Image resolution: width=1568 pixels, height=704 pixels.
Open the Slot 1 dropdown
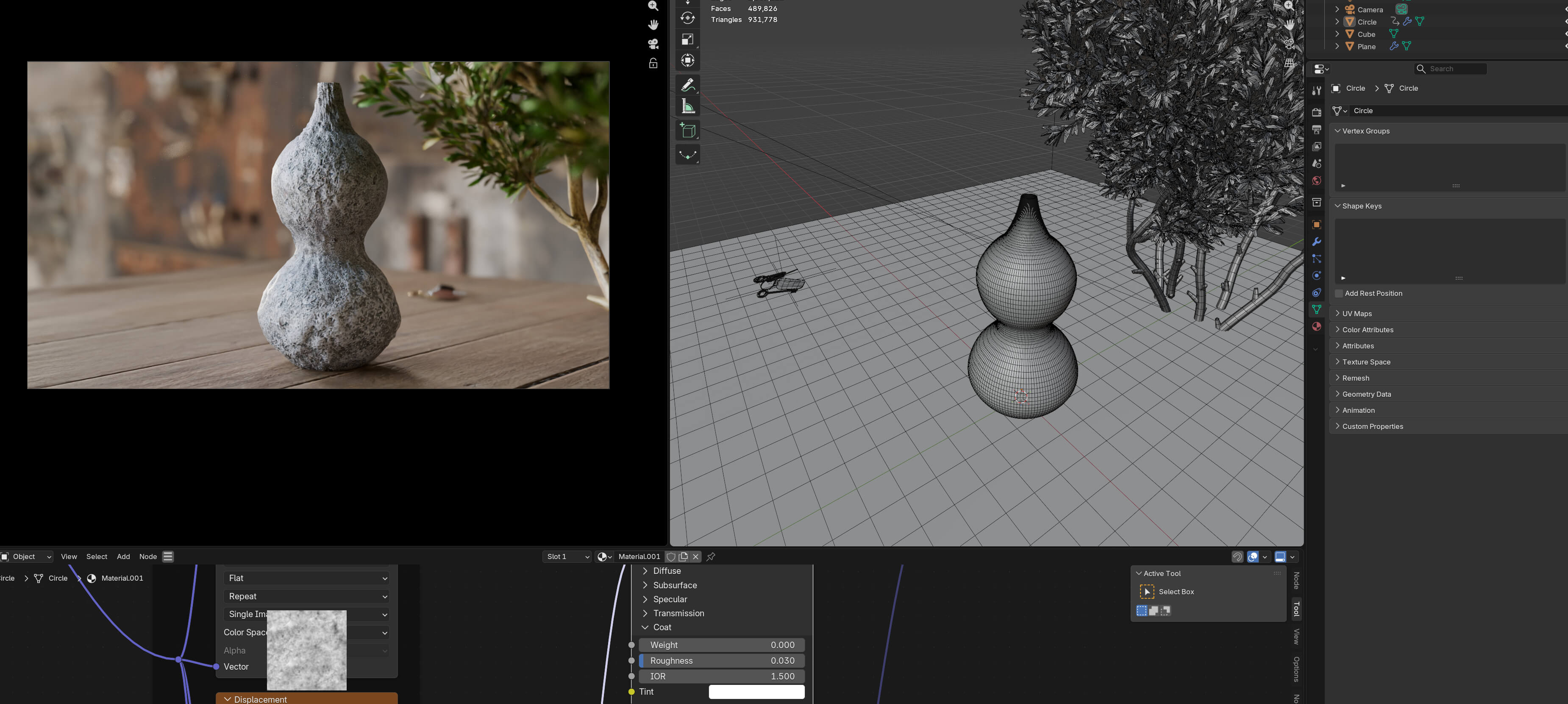(567, 557)
